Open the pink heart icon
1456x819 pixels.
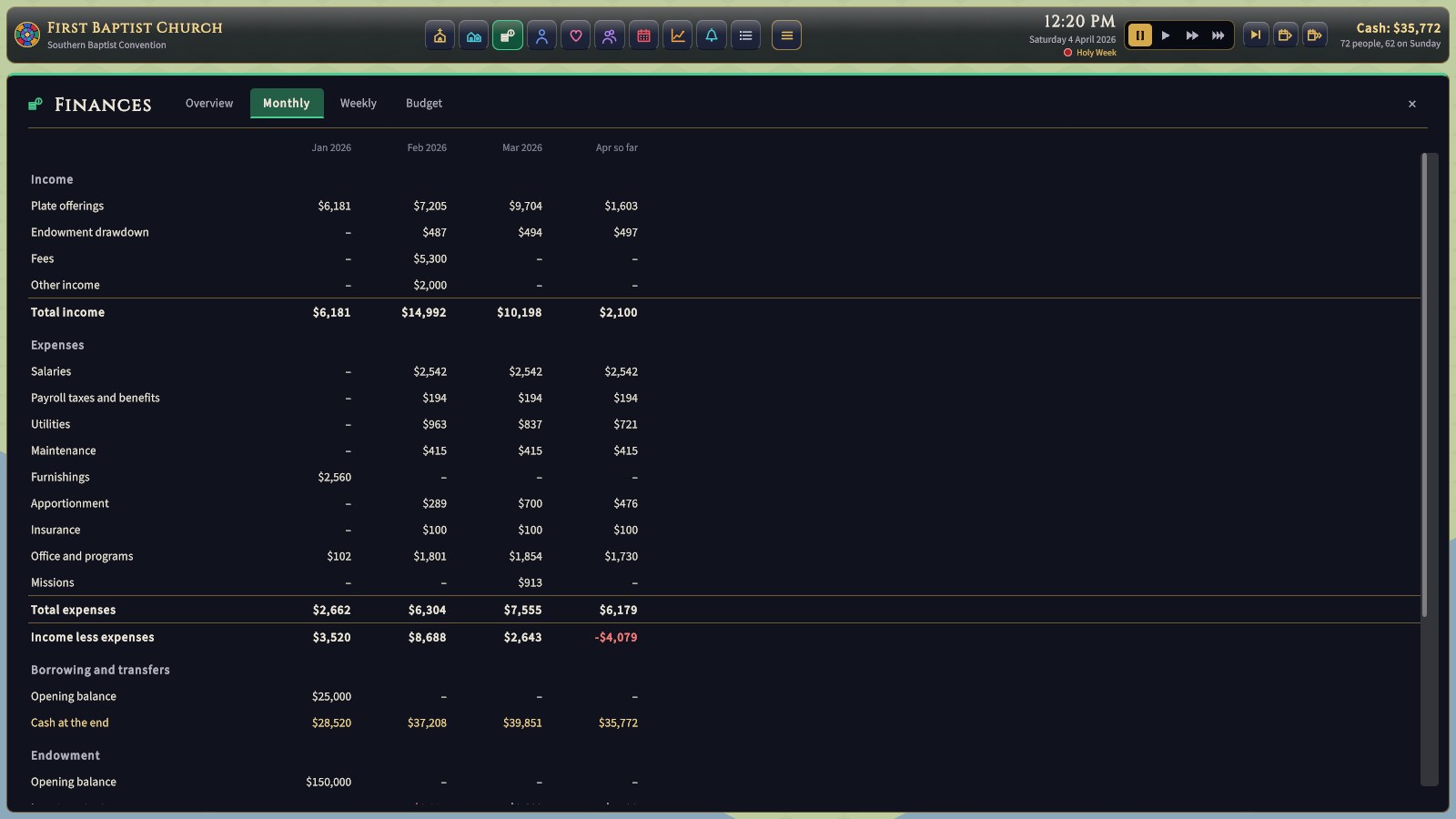(x=575, y=35)
